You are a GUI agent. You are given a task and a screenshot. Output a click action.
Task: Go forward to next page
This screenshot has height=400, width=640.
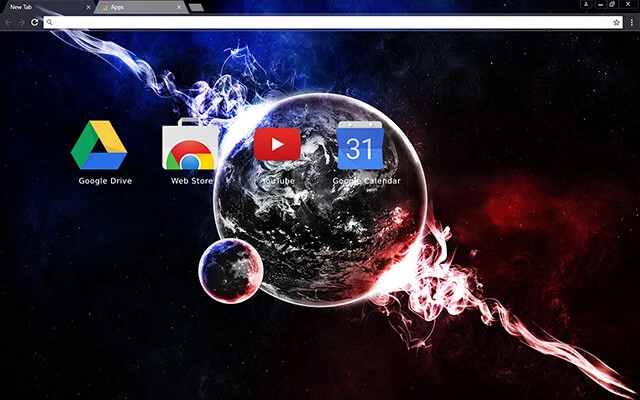coord(21,22)
